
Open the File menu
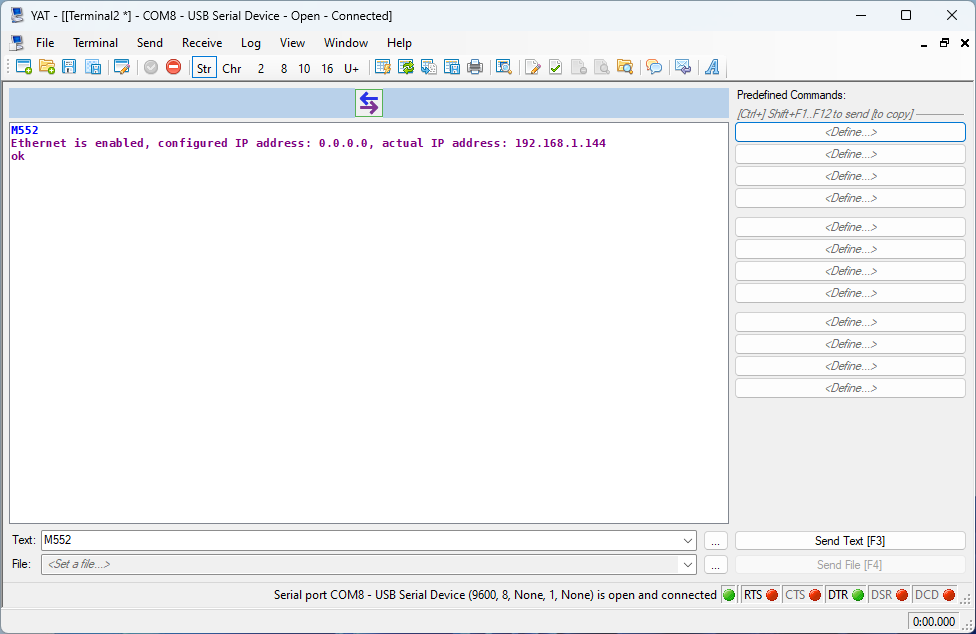click(x=45, y=43)
